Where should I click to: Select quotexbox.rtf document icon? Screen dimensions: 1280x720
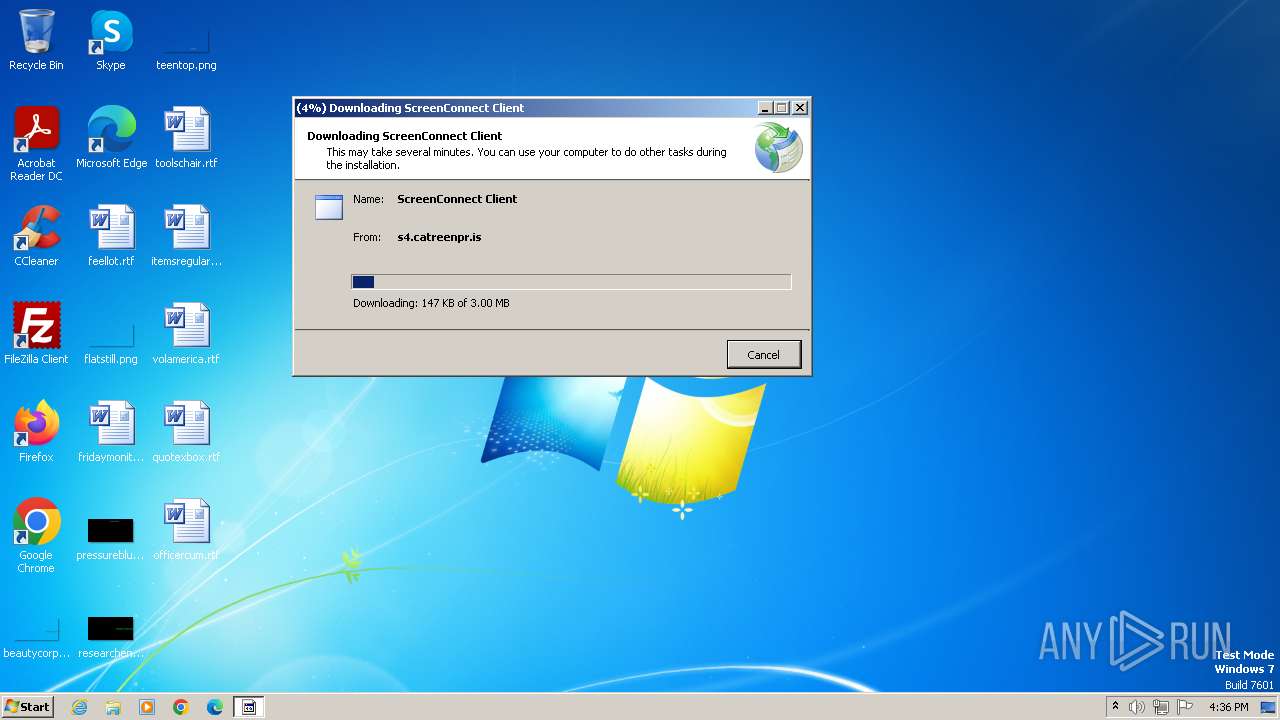tap(186, 431)
